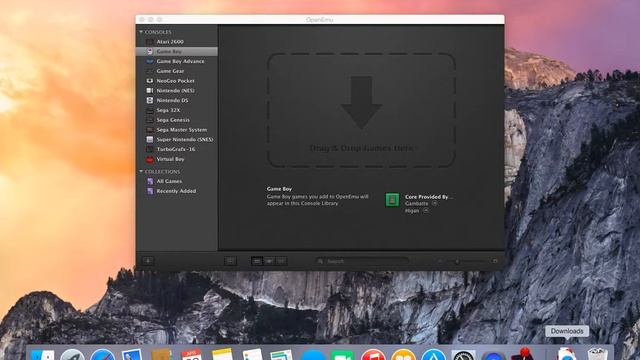Focus the Search field
640x360 pixels.
coord(362,261)
